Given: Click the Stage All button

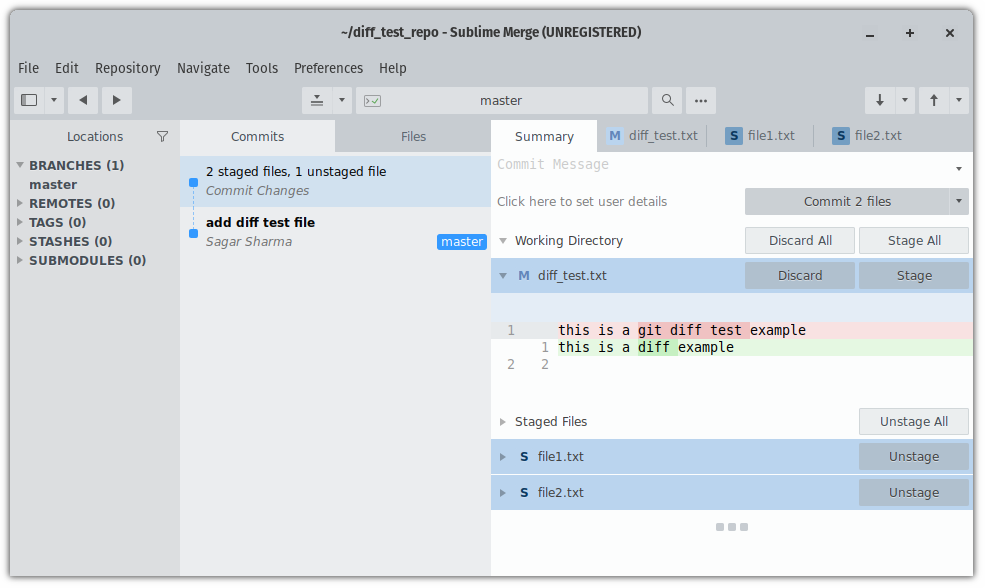Looking at the screenshot, I should point(913,240).
